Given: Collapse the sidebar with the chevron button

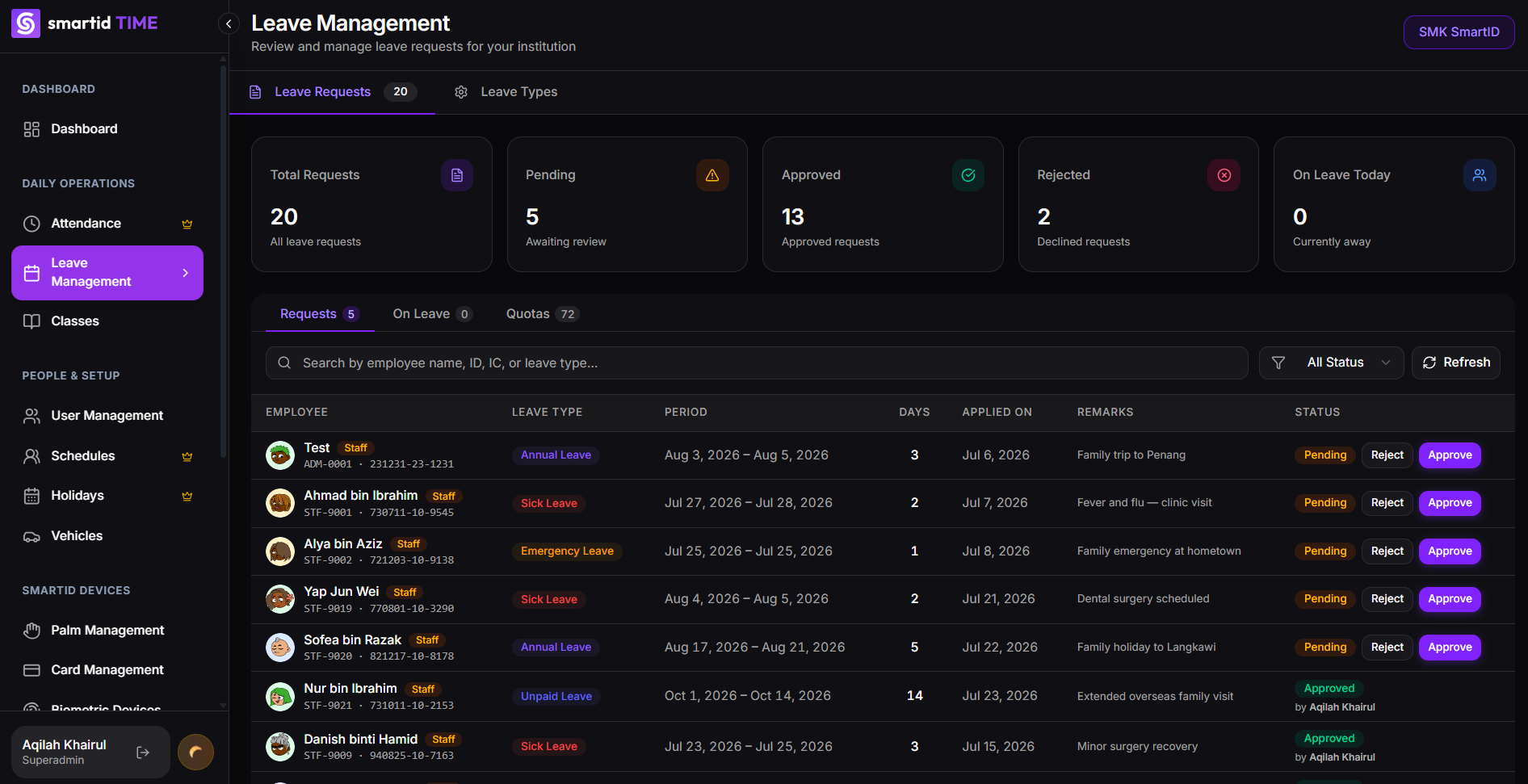Looking at the screenshot, I should click(x=229, y=23).
